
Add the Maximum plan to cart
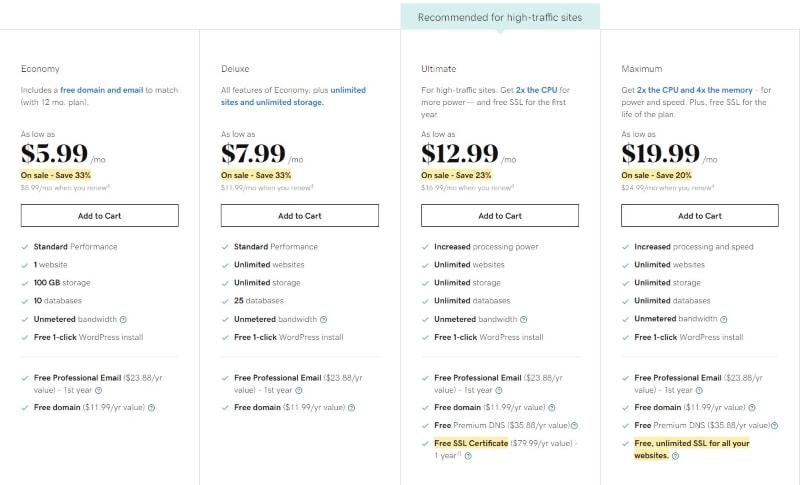pos(700,215)
